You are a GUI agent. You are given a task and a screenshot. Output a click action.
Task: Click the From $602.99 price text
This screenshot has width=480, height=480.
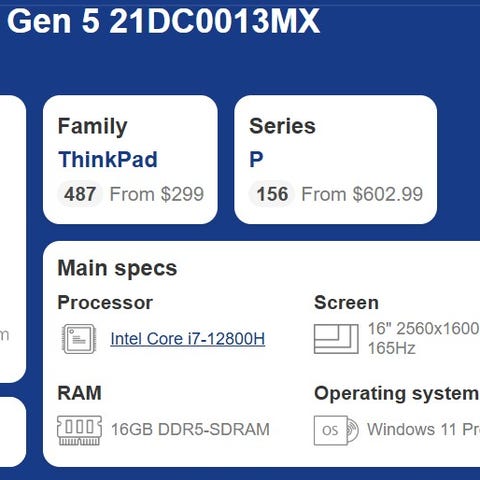(362, 194)
